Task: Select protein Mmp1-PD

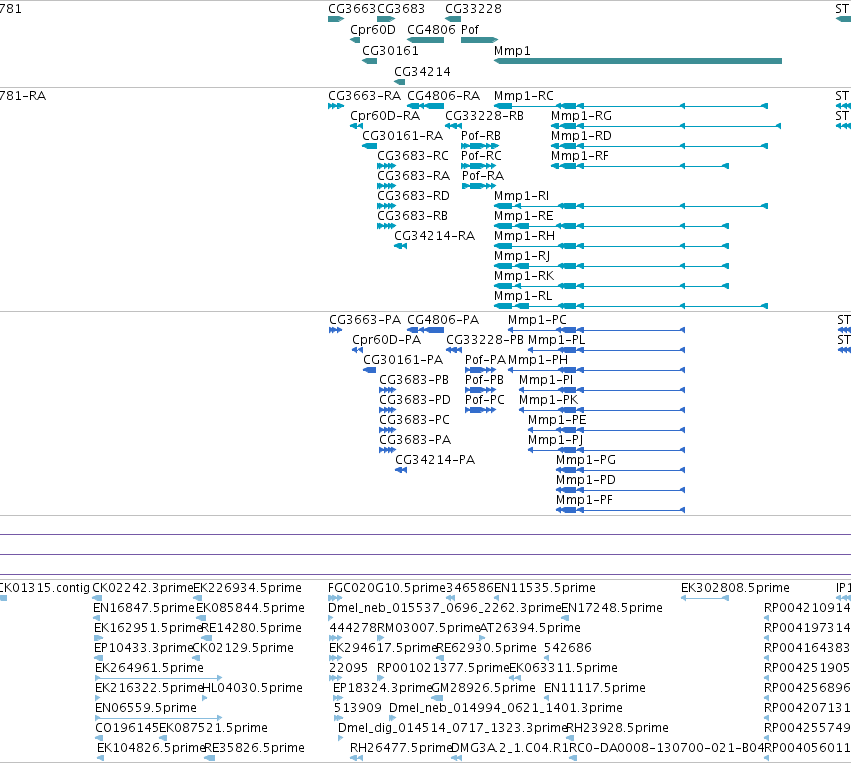Action: [x=620, y=490]
